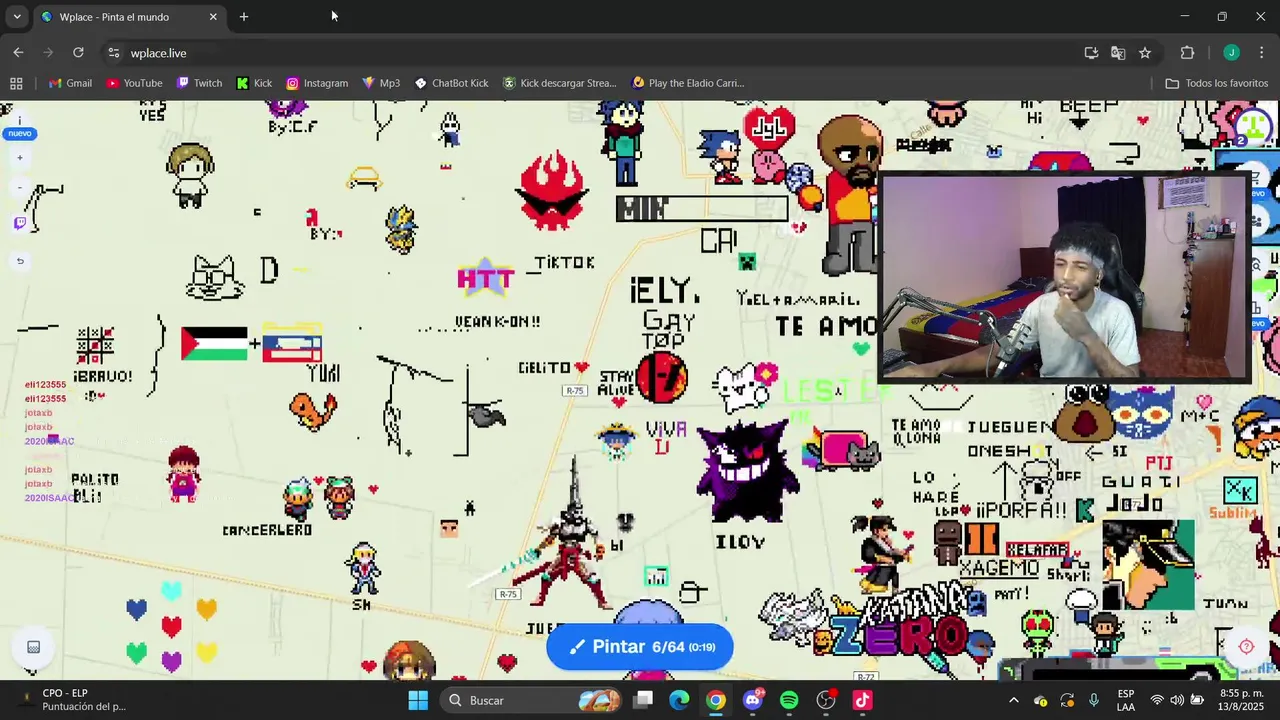Image resolution: width=1280 pixels, height=720 pixels.
Task: Open the Twitch icon on map sidebar
Action: click(x=19, y=222)
